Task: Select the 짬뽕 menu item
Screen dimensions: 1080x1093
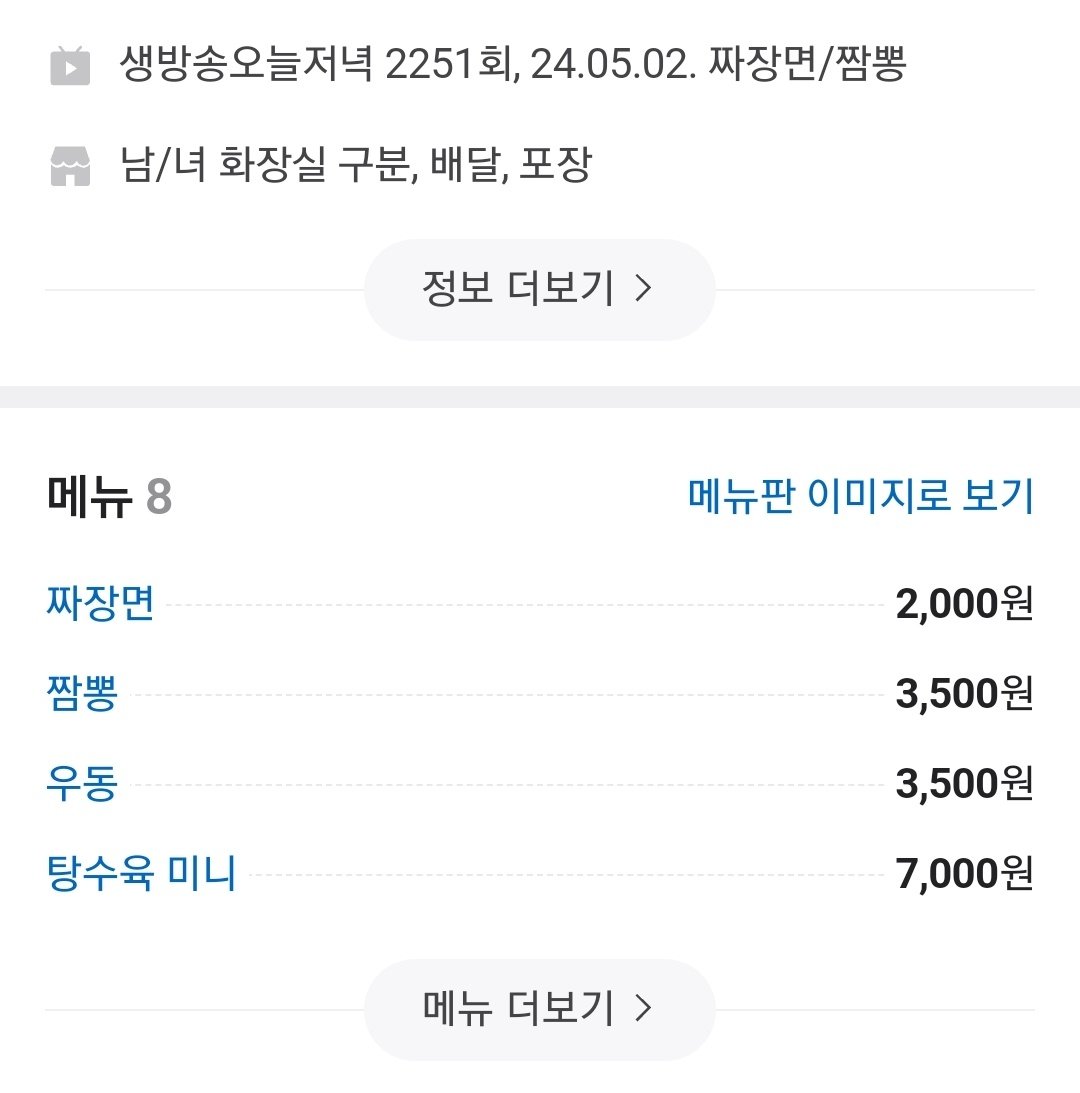Action: tap(82, 694)
